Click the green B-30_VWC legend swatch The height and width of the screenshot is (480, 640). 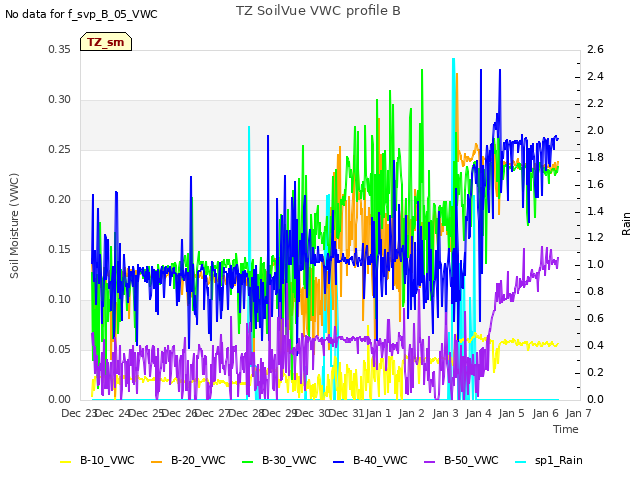coord(248,462)
